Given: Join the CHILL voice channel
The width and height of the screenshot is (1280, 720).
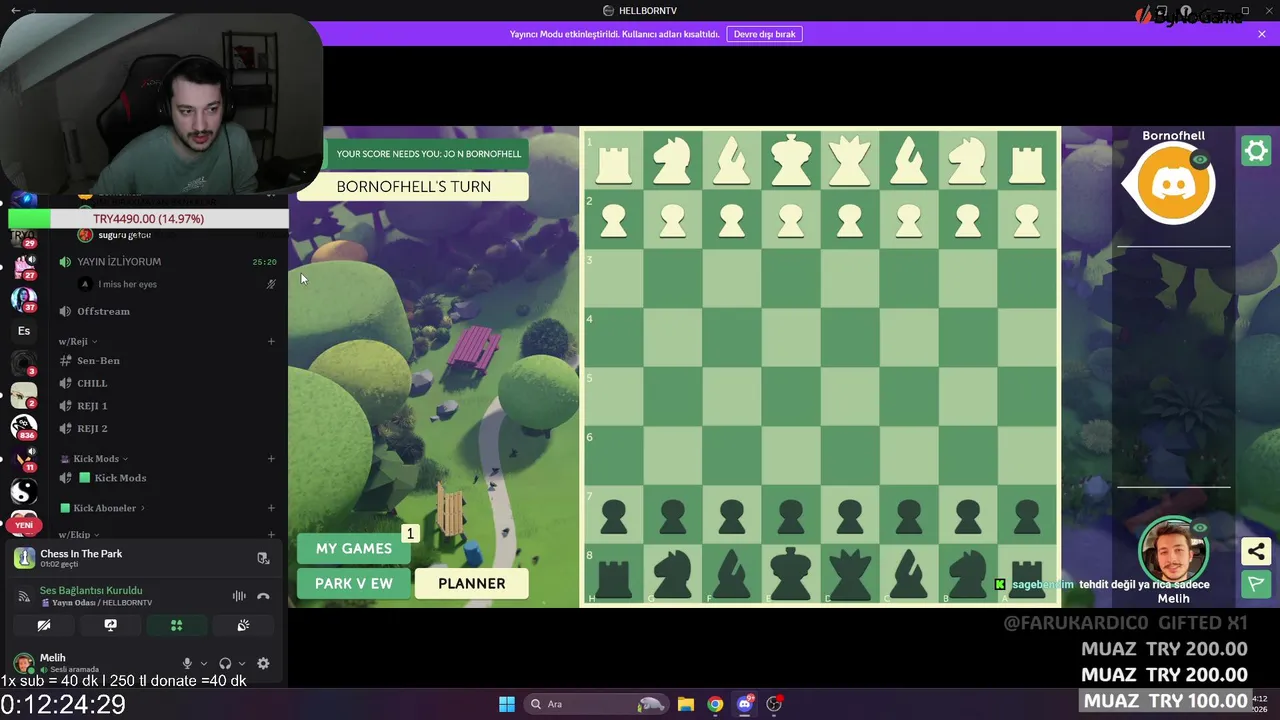Looking at the screenshot, I should (92, 383).
